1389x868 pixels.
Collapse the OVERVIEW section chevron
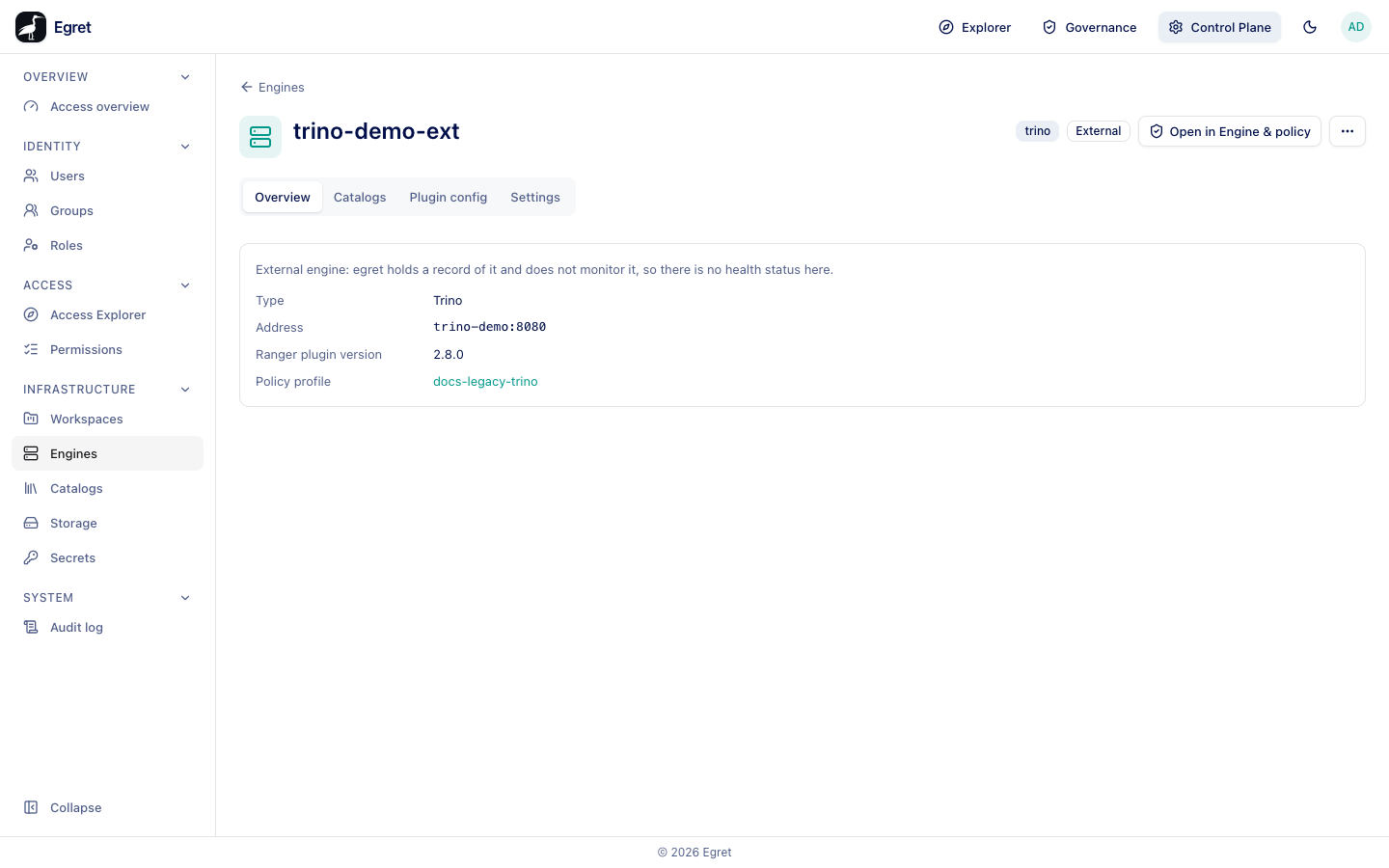pos(185,77)
